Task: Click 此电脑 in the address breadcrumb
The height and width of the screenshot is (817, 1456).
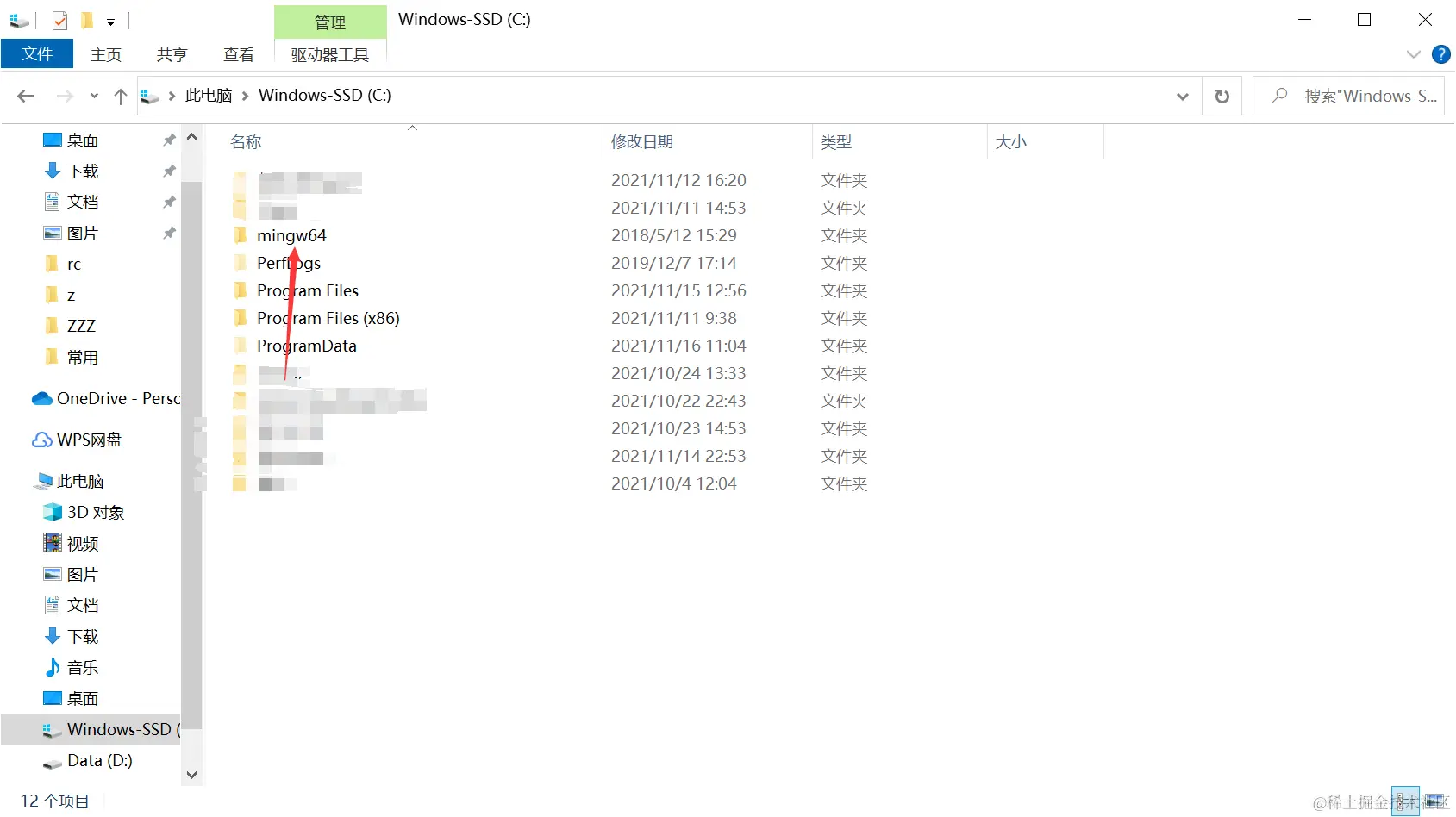Action: (209, 96)
